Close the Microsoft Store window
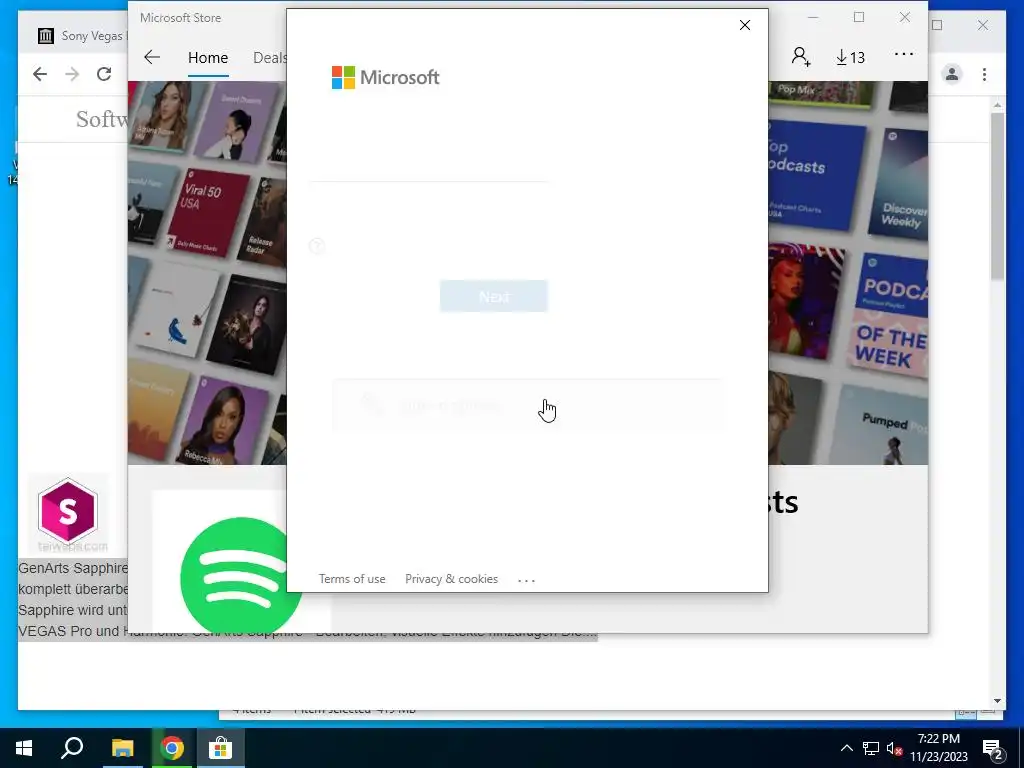This screenshot has height=768, width=1024. pyautogui.click(x=904, y=18)
